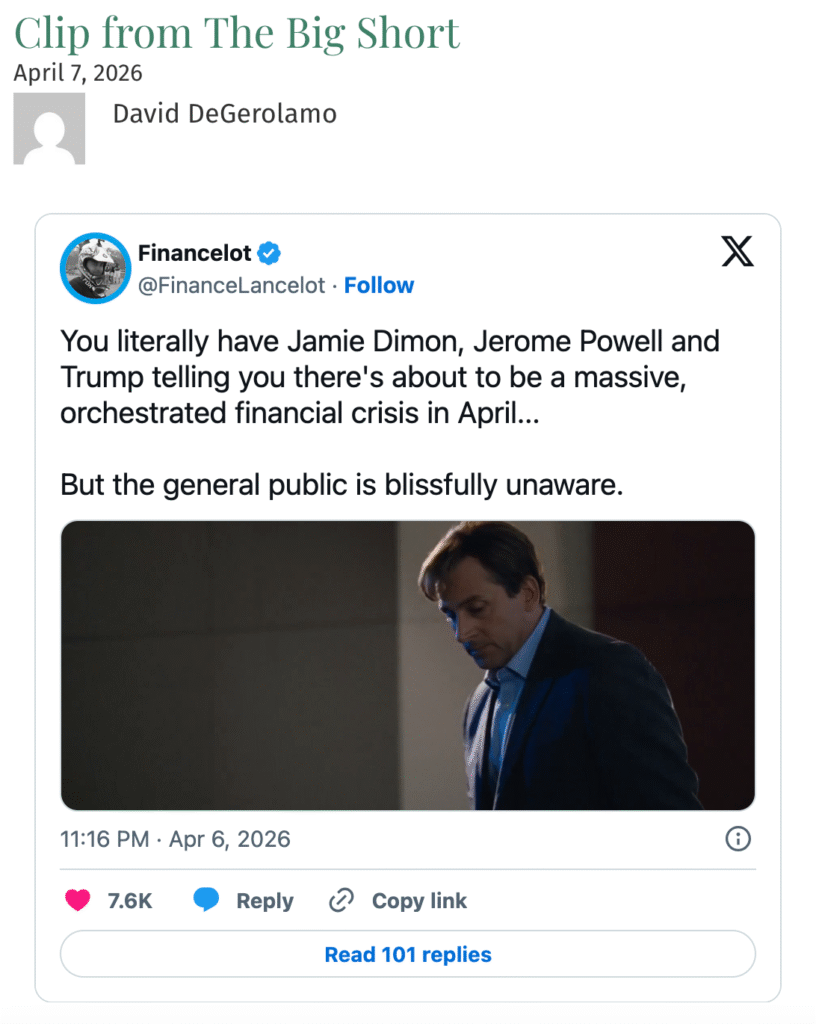This screenshot has height=1024, width=816.
Task: Click the tweet's movie still image
Action: (x=407, y=665)
